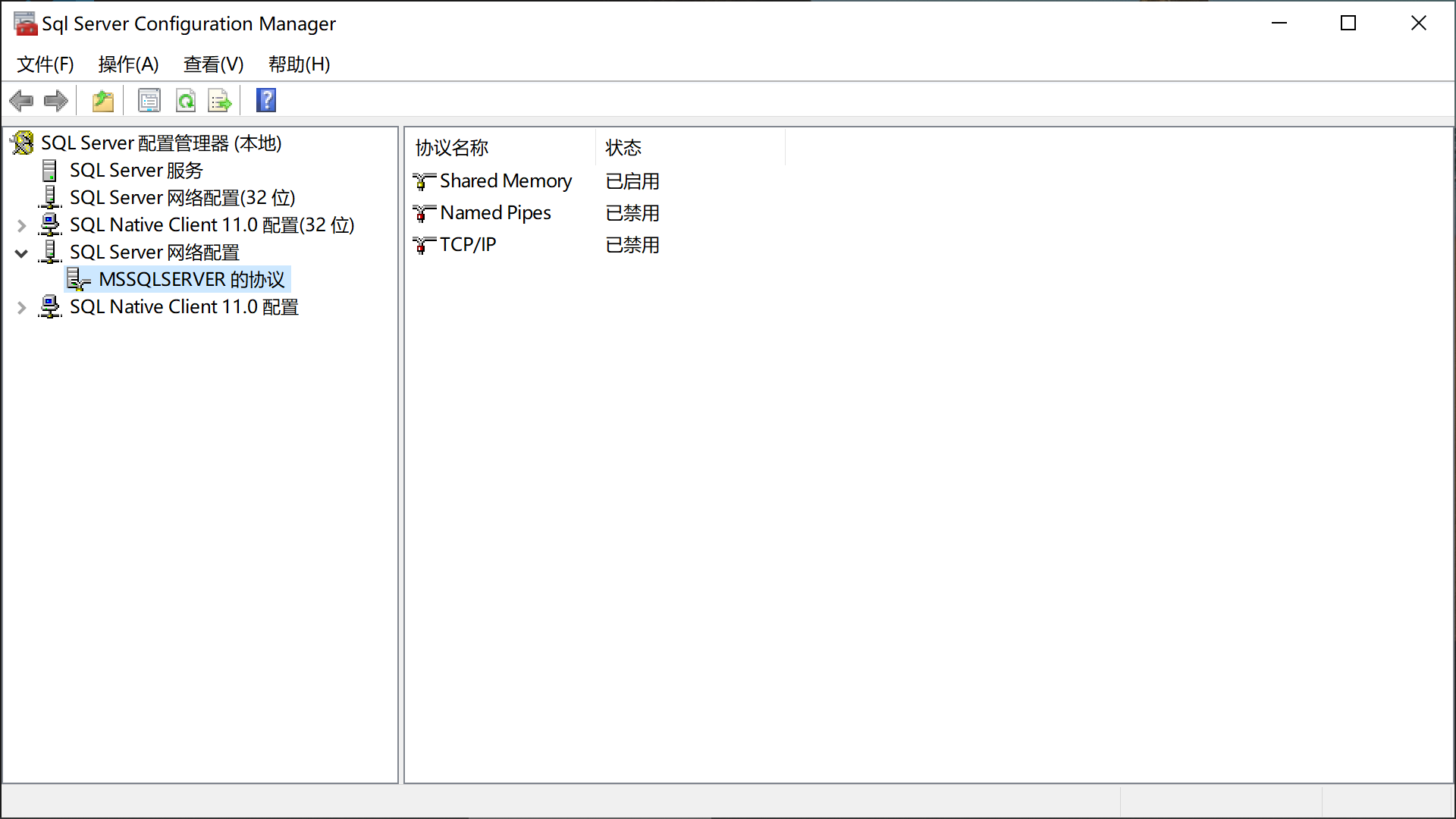Open the 操作(A) menu
Image resolution: width=1456 pixels, height=819 pixels.
(128, 64)
